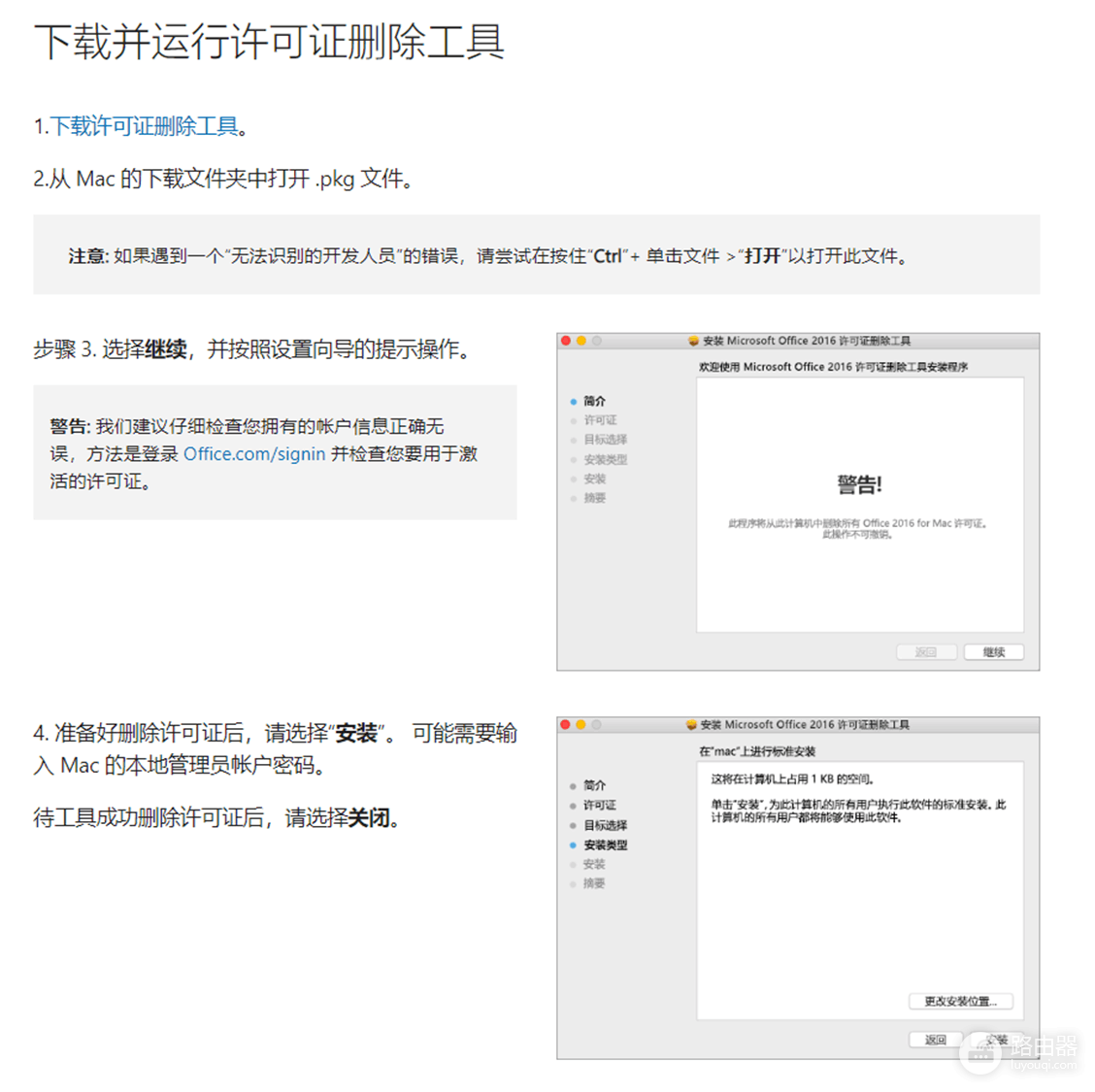The image size is (1095, 1092).
Task: Click the 安装 button in second installer
Action: pyautogui.click(x=997, y=1040)
